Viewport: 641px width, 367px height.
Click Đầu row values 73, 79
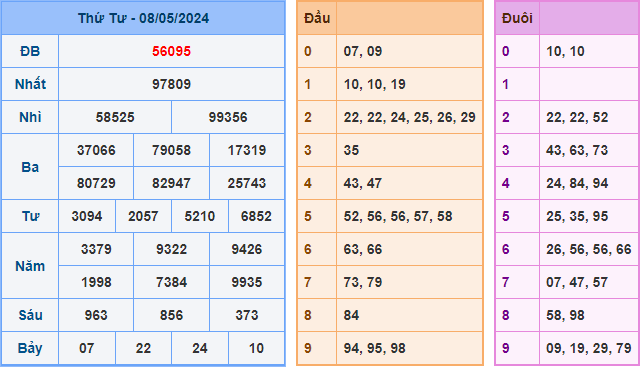point(363,282)
